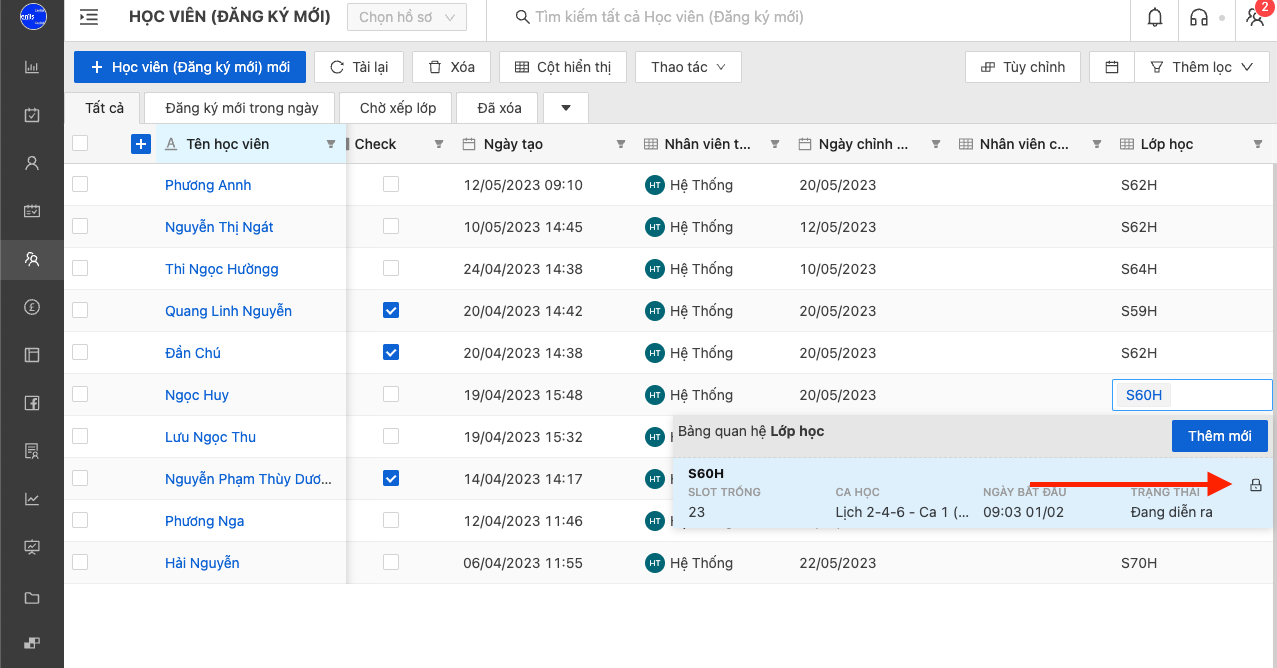
Task: Open the notification bell
Action: tap(1155, 17)
